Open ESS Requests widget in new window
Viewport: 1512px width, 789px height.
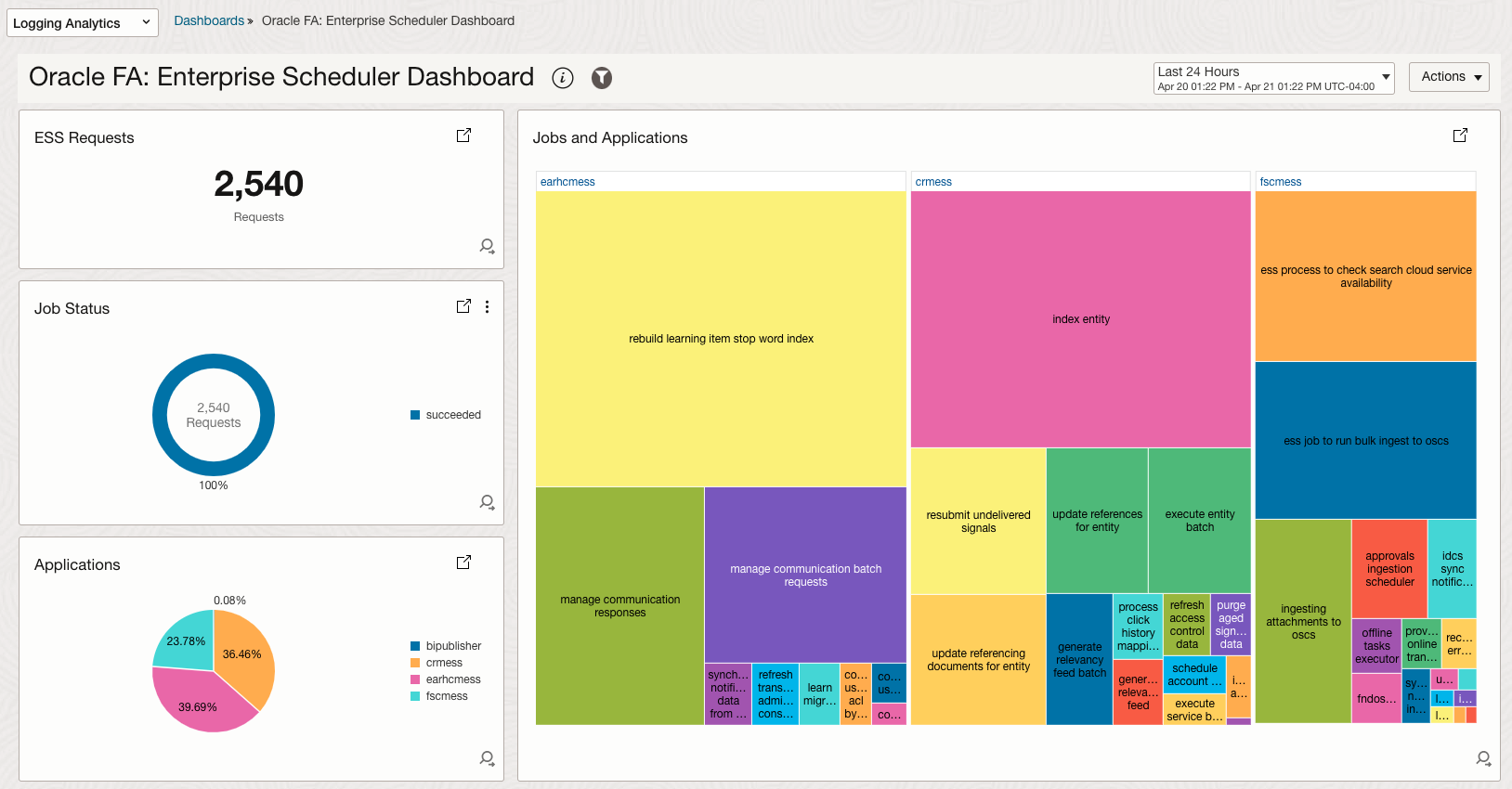pos(463,136)
